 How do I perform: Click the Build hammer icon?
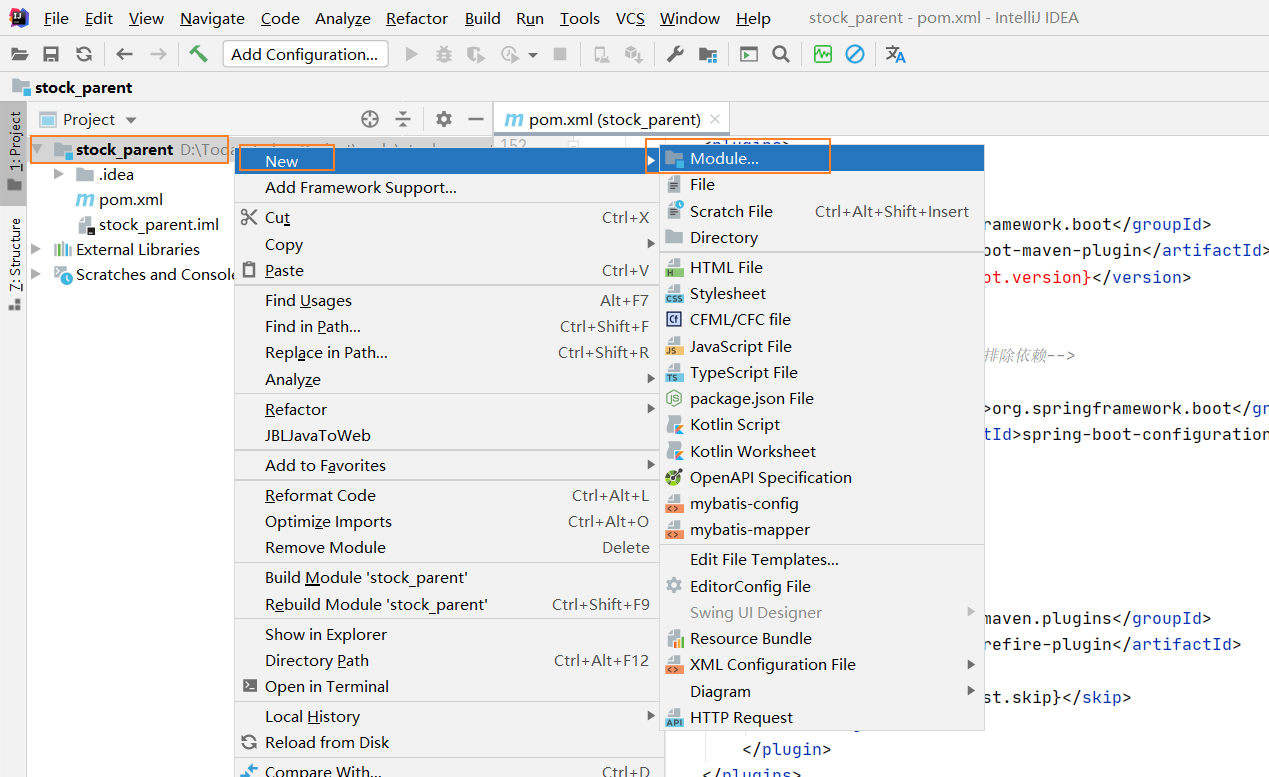198,54
